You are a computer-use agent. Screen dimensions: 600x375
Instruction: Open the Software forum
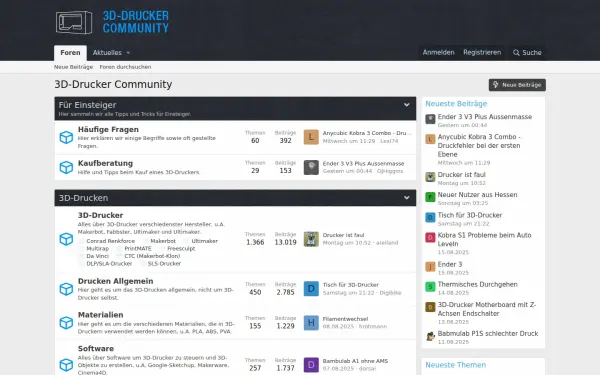(96, 348)
